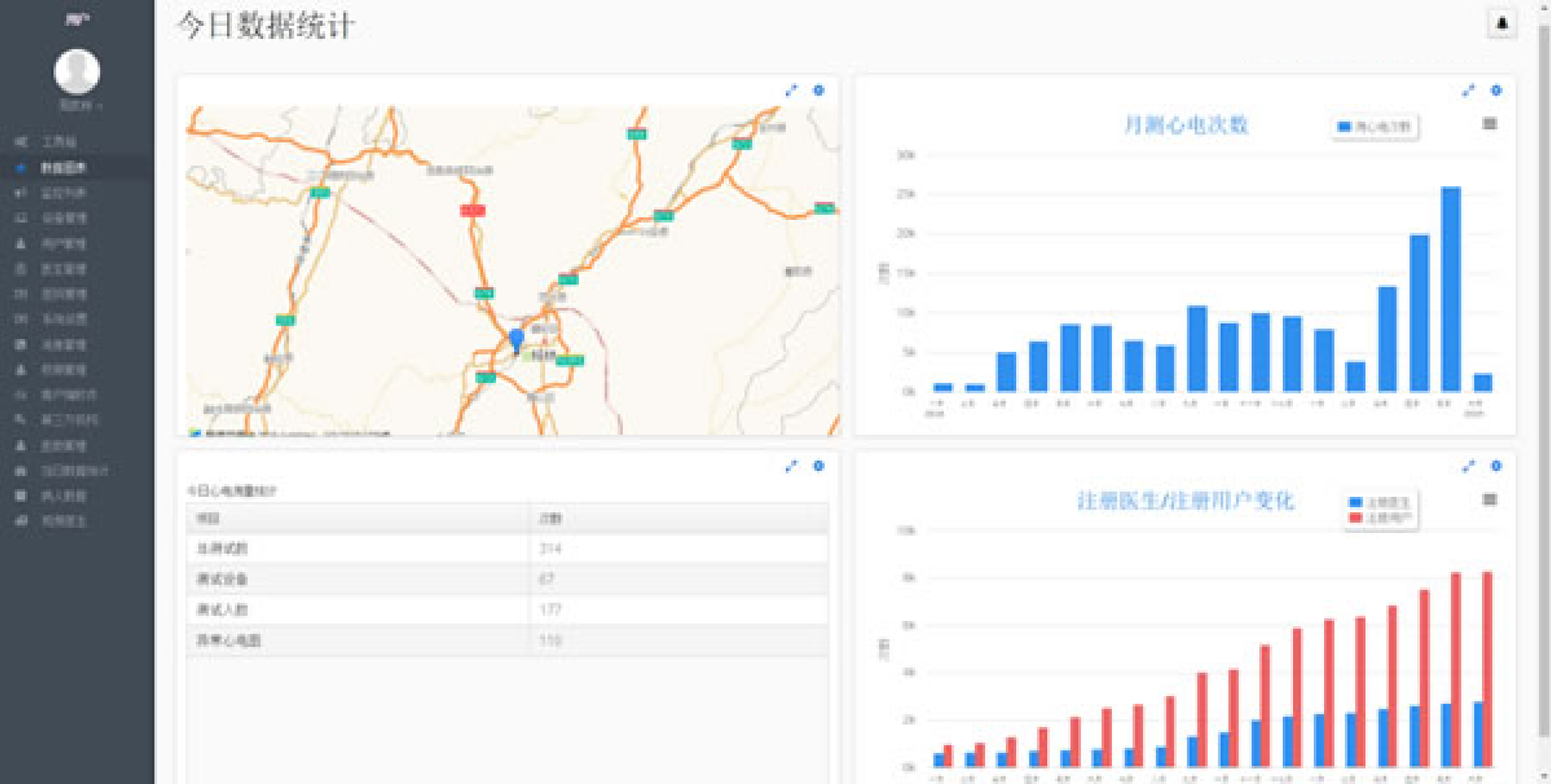This screenshot has width=1551, height=784.
Task: Click the user avatar in the sidebar
Action: click(x=77, y=72)
